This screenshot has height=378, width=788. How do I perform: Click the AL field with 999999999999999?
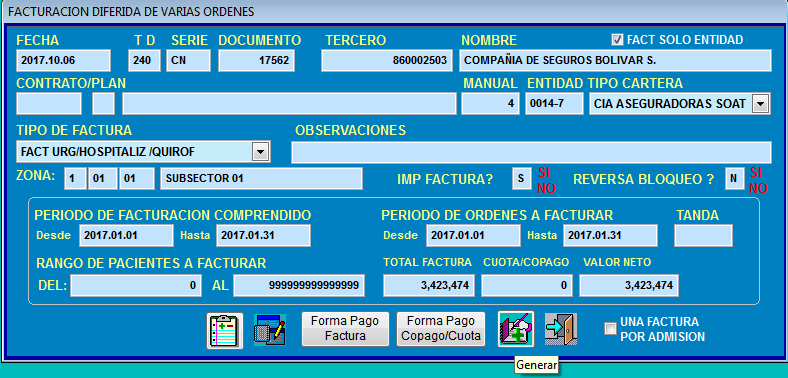click(x=299, y=286)
